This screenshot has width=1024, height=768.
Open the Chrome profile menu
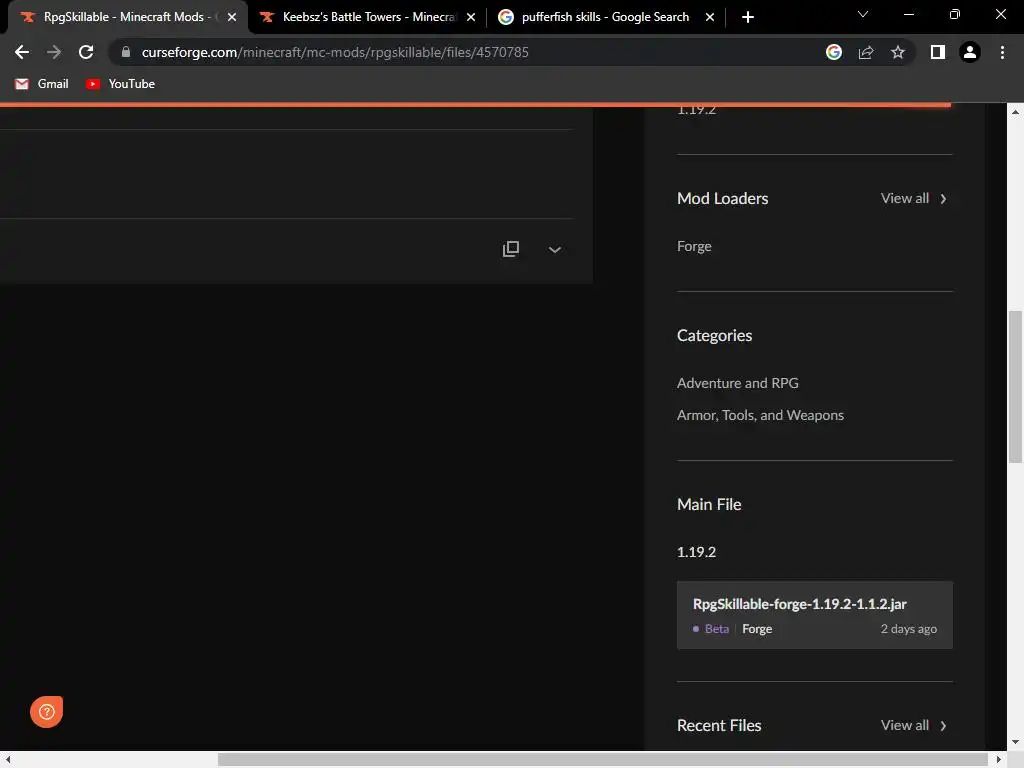click(970, 52)
